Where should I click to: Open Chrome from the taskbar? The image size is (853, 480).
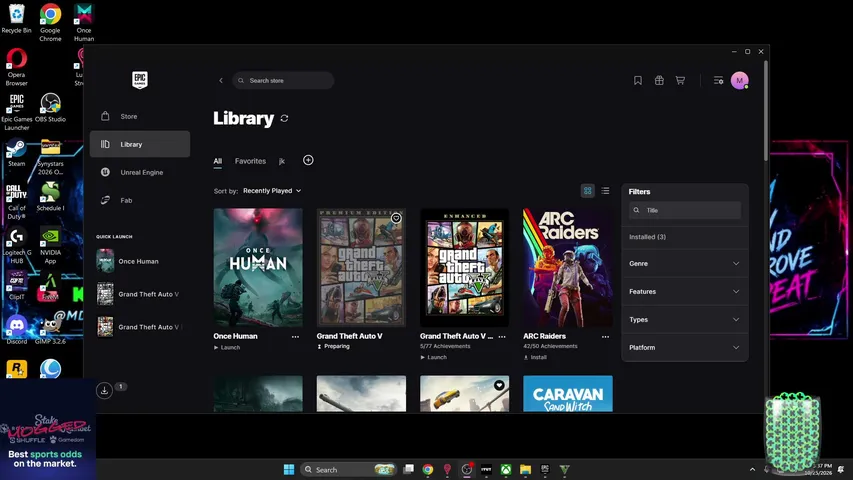tap(428, 469)
